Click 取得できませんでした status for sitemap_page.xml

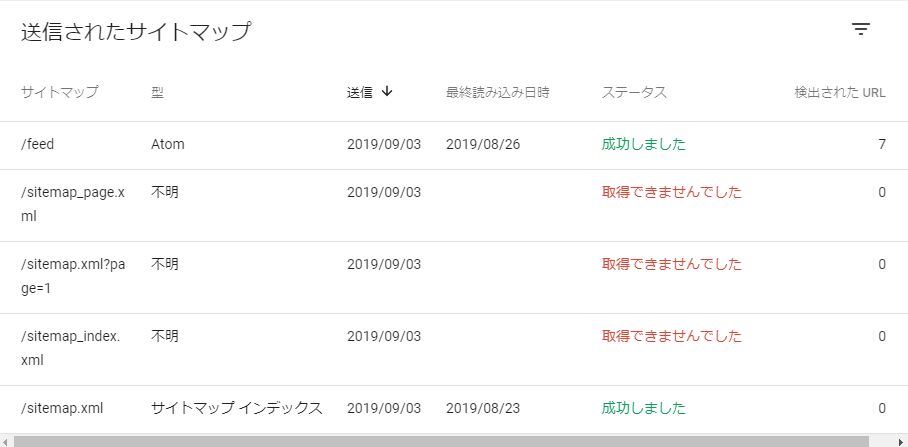[672, 192]
